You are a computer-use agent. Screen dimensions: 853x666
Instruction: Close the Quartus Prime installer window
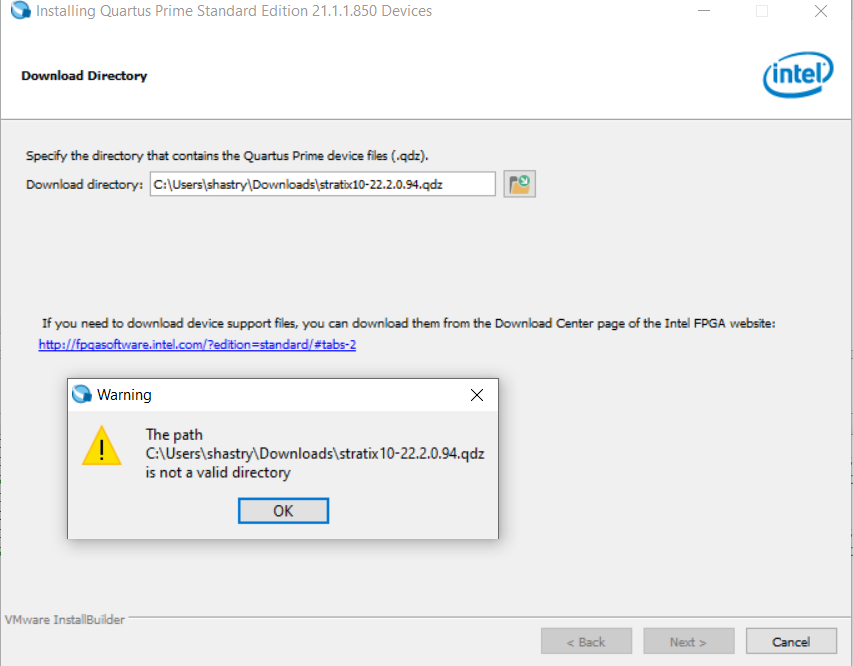click(x=820, y=12)
